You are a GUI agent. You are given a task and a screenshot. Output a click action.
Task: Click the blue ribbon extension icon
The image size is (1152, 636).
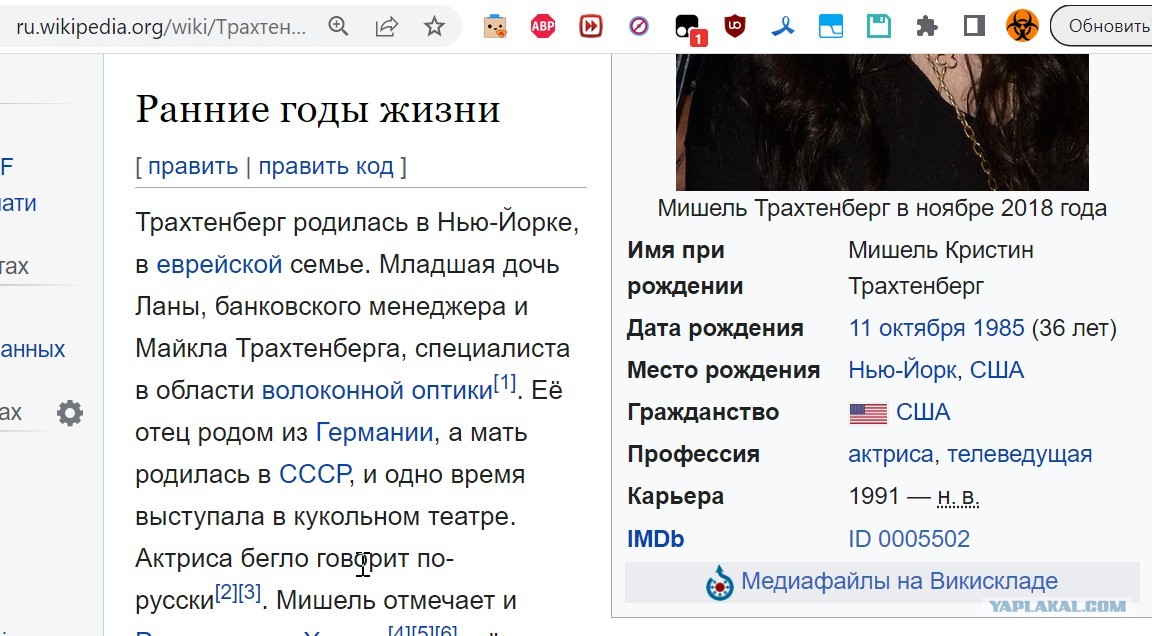[x=783, y=26]
